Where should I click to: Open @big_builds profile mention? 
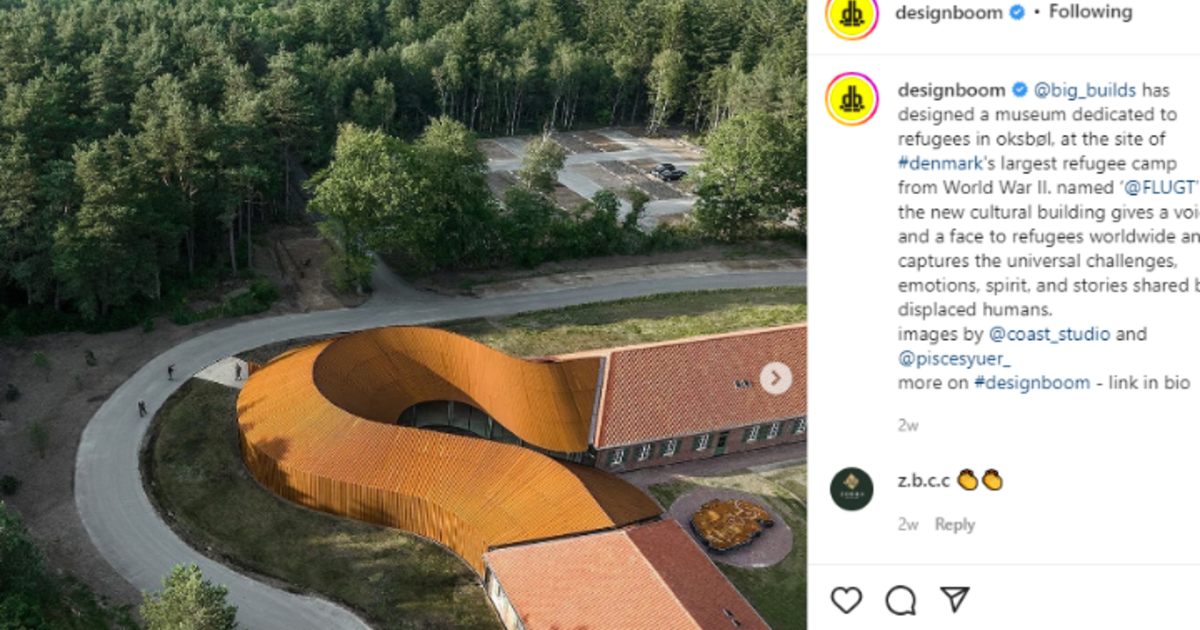1085,90
